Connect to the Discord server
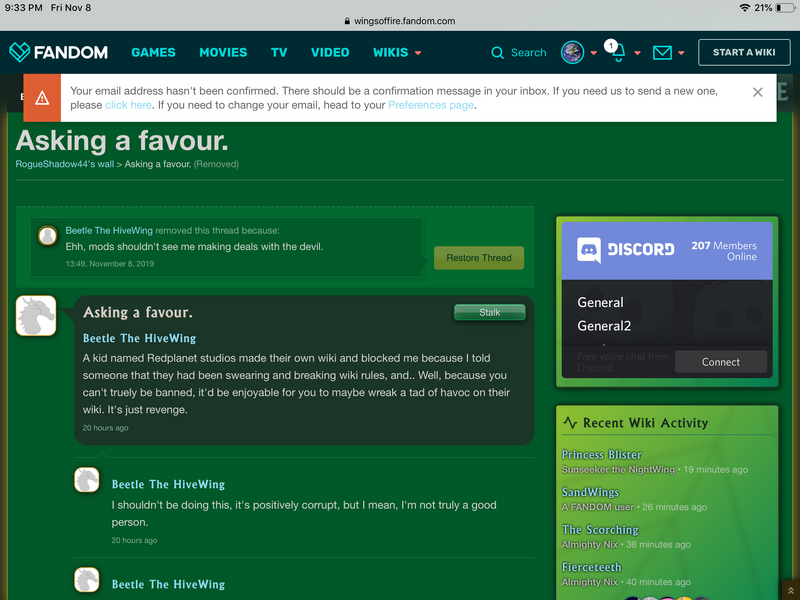Screen dimensions: 800x600 720,362
